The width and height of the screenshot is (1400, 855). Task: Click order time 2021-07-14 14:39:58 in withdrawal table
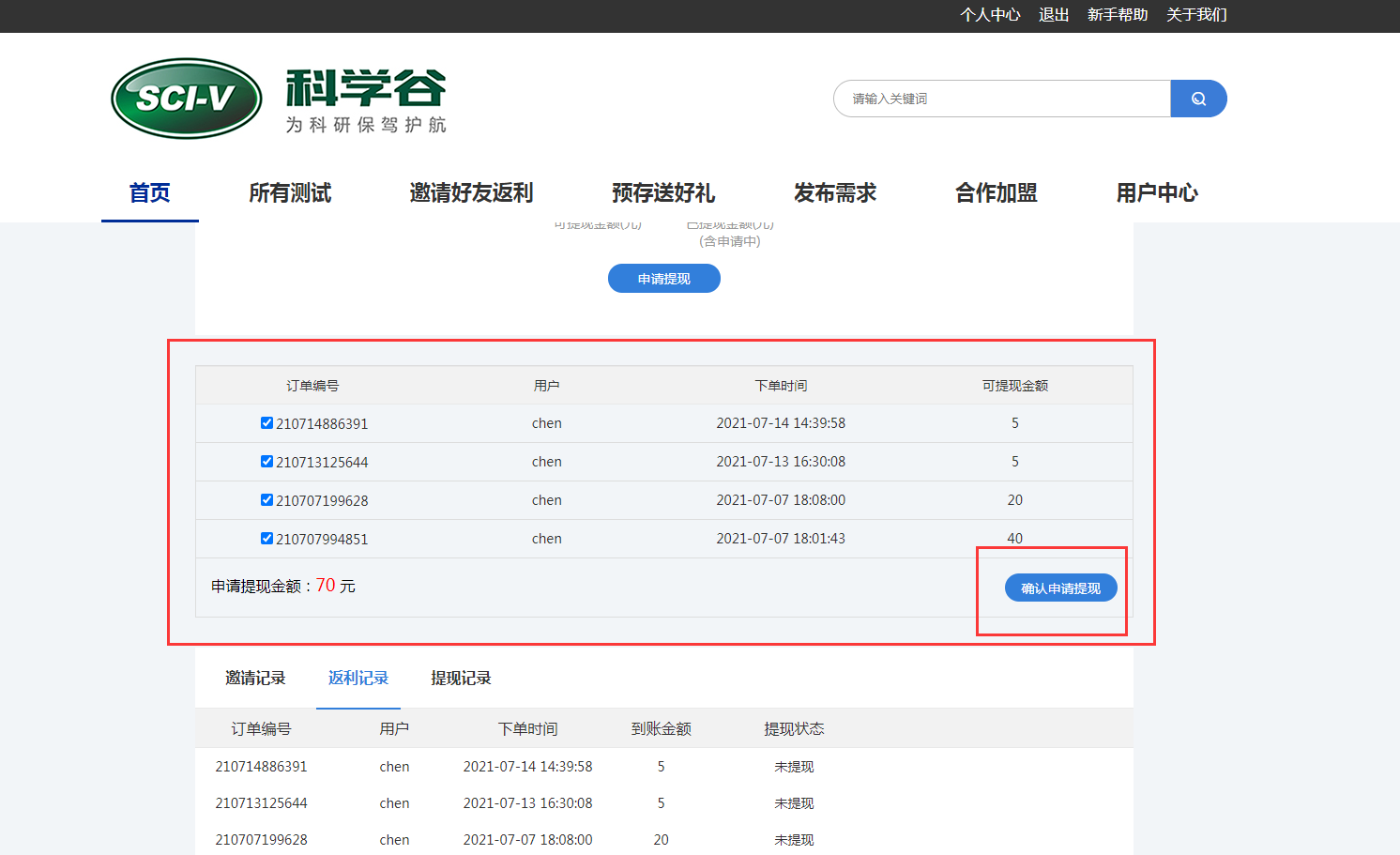[781, 423]
